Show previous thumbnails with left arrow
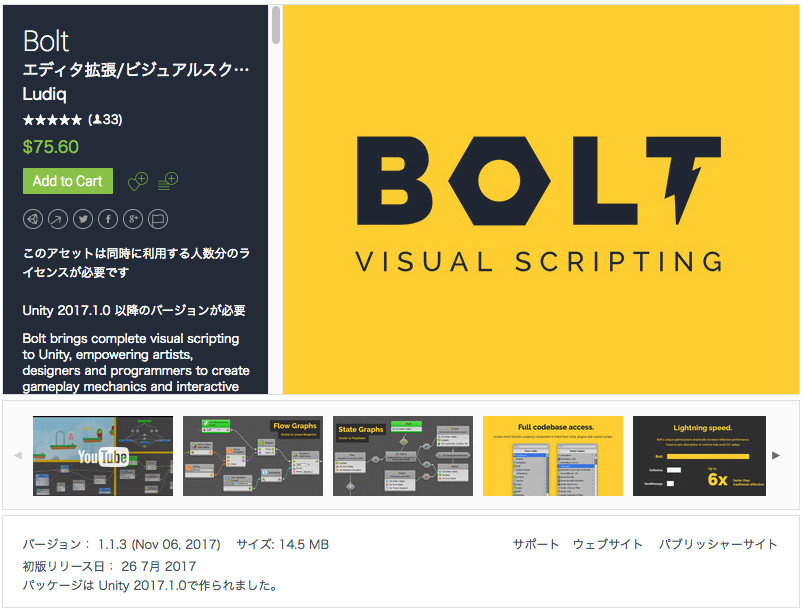This screenshot has height=611, width=802. (18, 456)
